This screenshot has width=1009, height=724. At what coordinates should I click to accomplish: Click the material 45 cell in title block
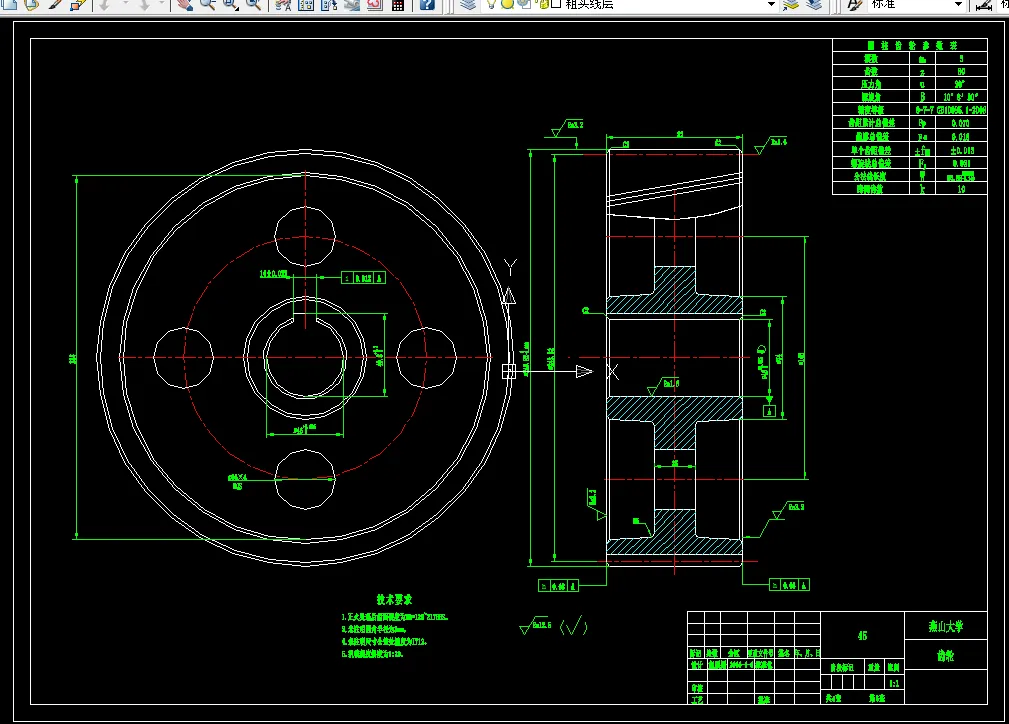tap(862, 635)
